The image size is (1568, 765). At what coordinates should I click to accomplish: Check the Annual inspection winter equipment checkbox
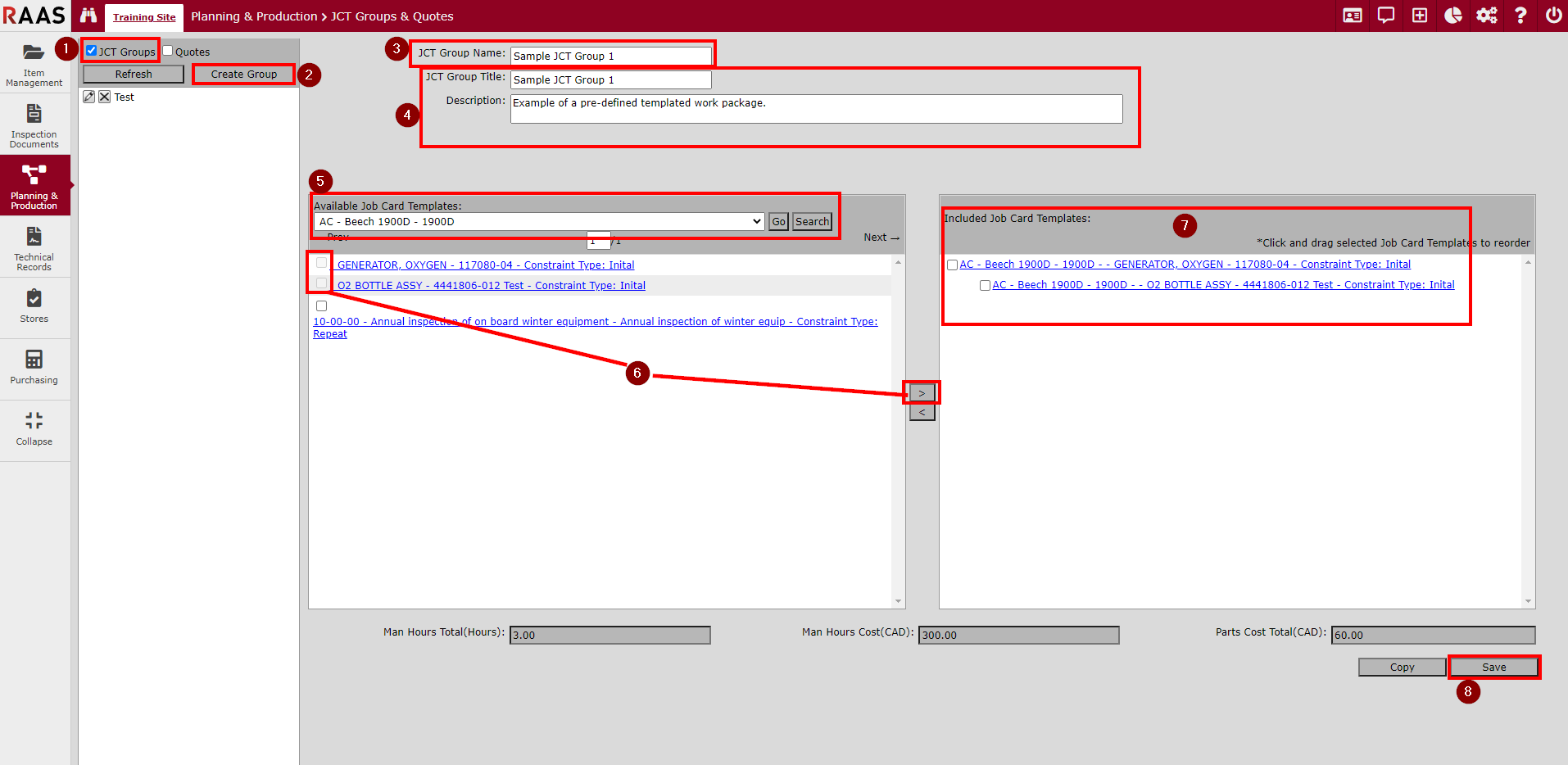click(321, 306)
